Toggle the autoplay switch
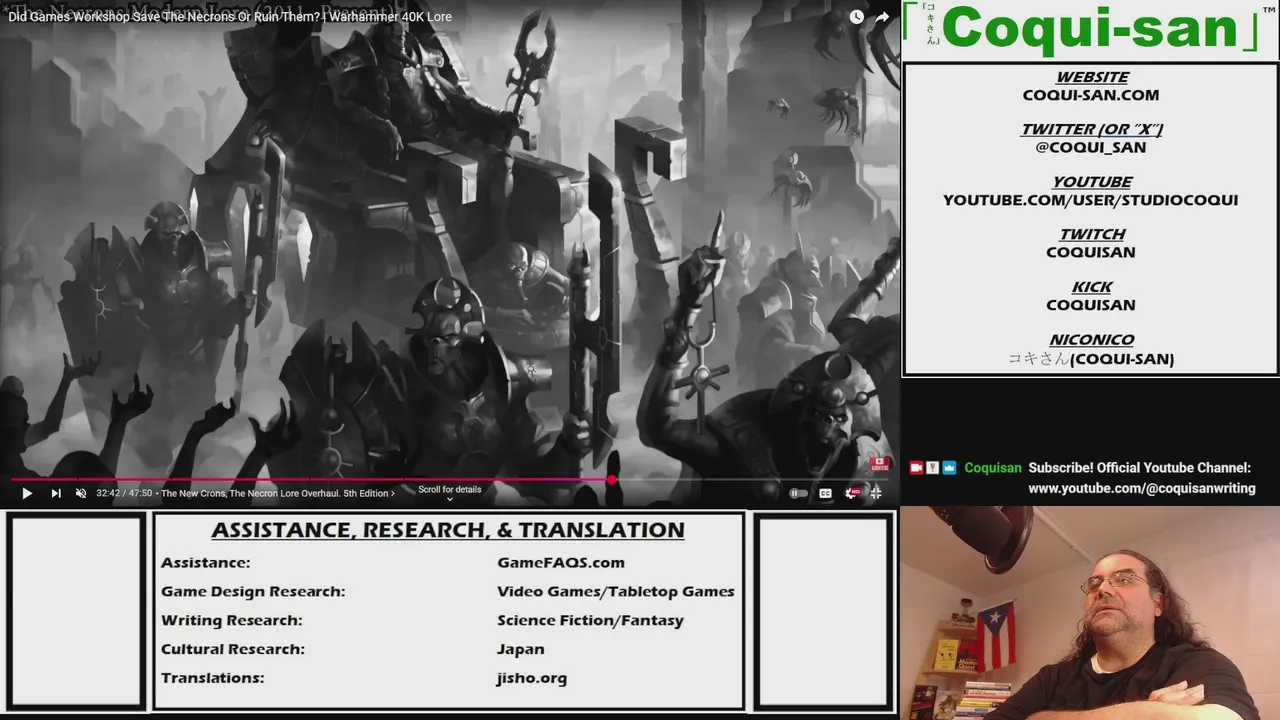Image resolution: width=1280 pixels, height=720 pixels. coord(798,493)
